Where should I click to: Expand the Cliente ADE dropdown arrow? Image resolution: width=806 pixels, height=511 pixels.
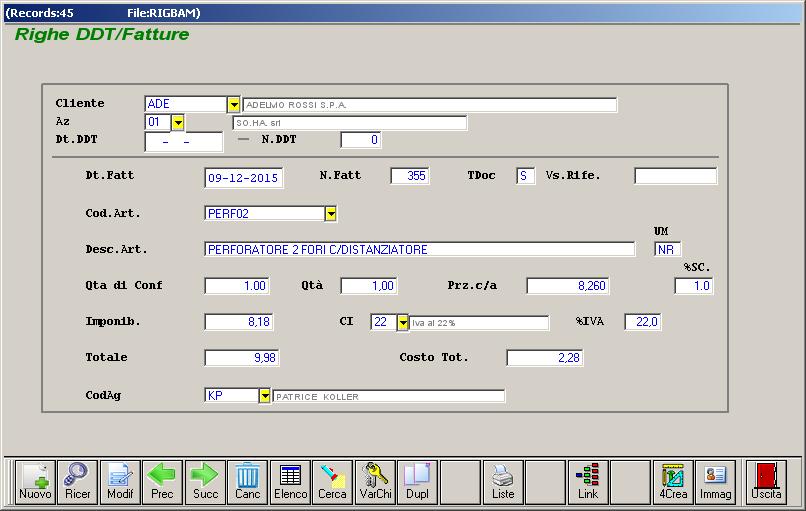[x=234, y=105]
